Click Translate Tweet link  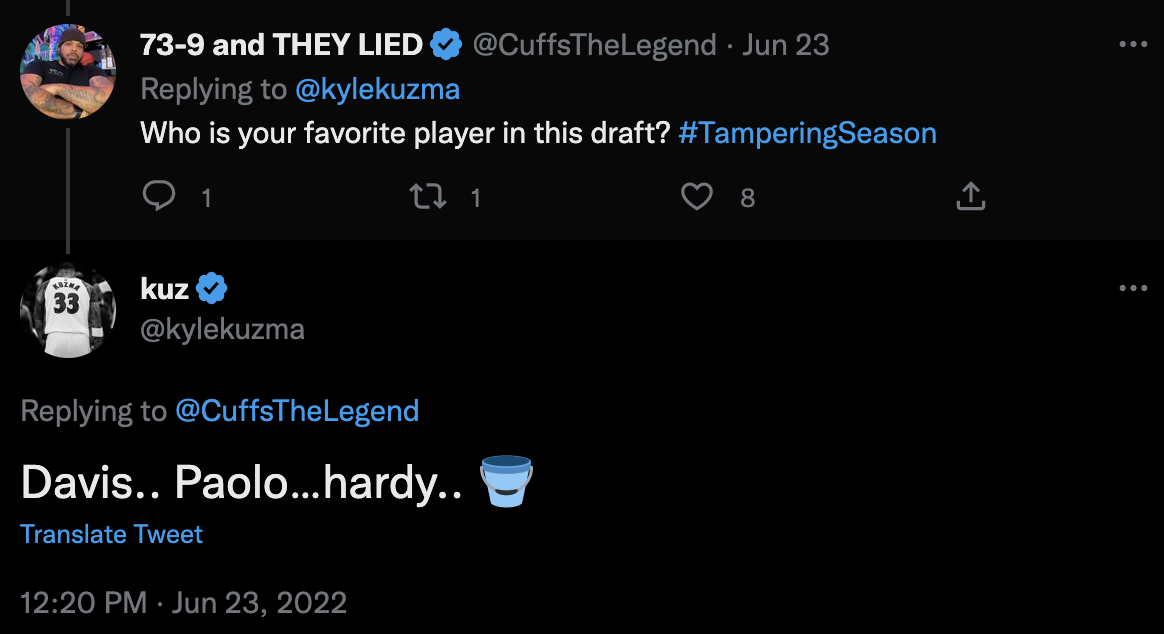click(111, 534)
